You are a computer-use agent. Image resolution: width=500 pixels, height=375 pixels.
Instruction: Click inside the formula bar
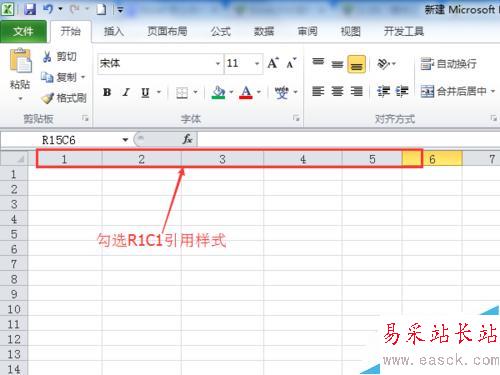[348, 140]
